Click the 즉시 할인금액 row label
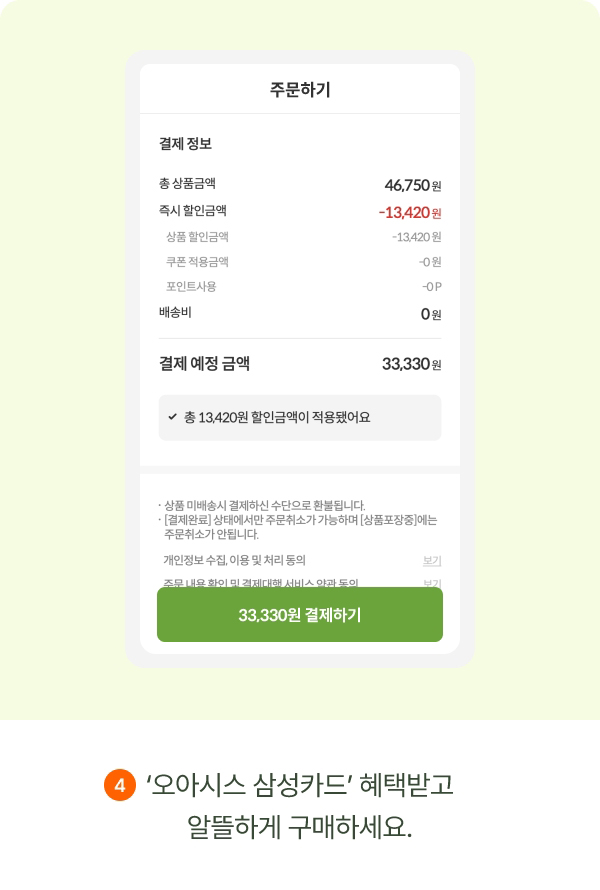This screenshot has height=890, width=600. (192, 211)
